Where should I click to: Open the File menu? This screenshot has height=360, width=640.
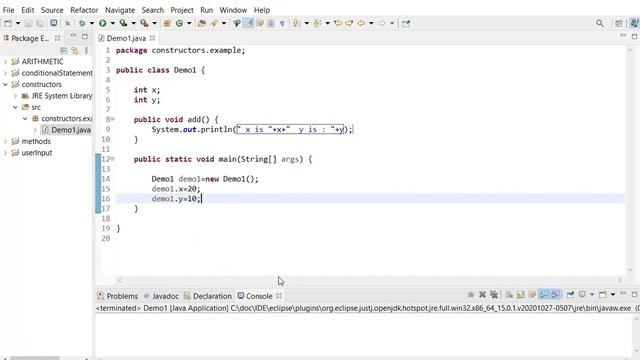(8, 10)
